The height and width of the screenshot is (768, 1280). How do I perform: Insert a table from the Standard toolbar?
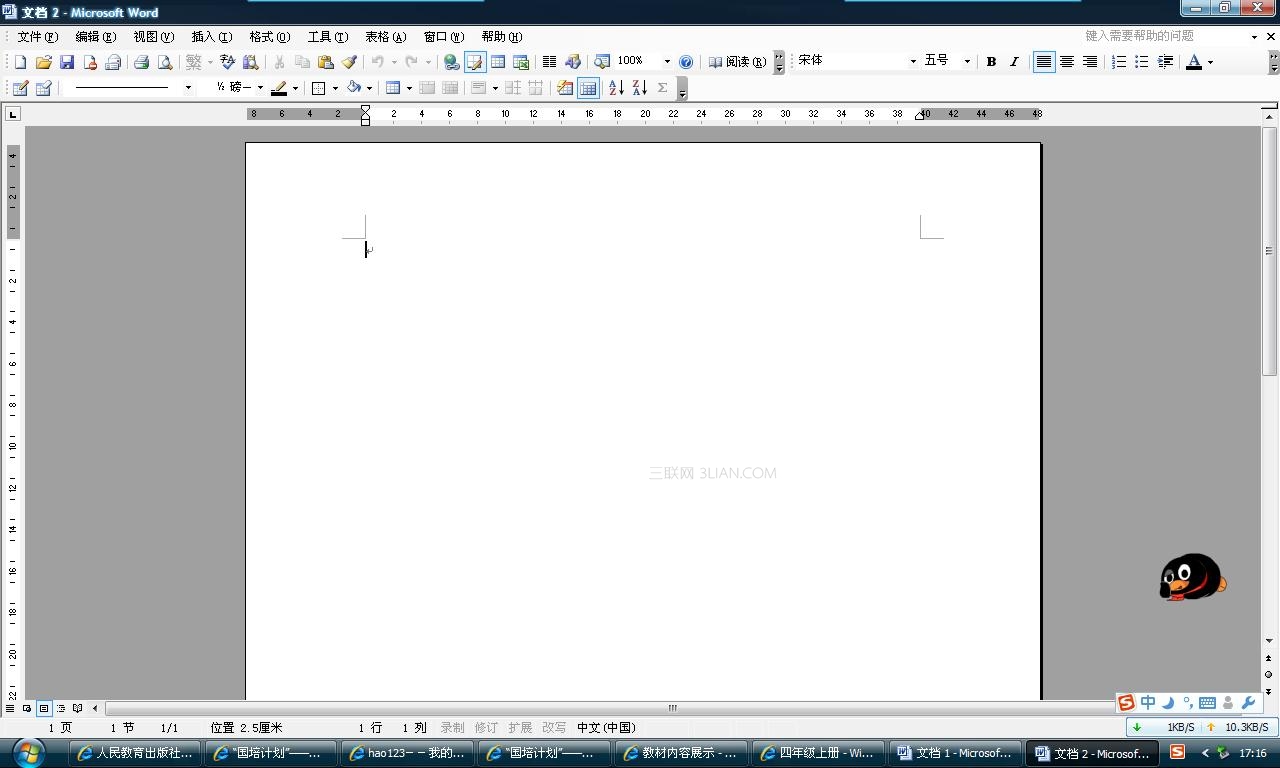498,62
